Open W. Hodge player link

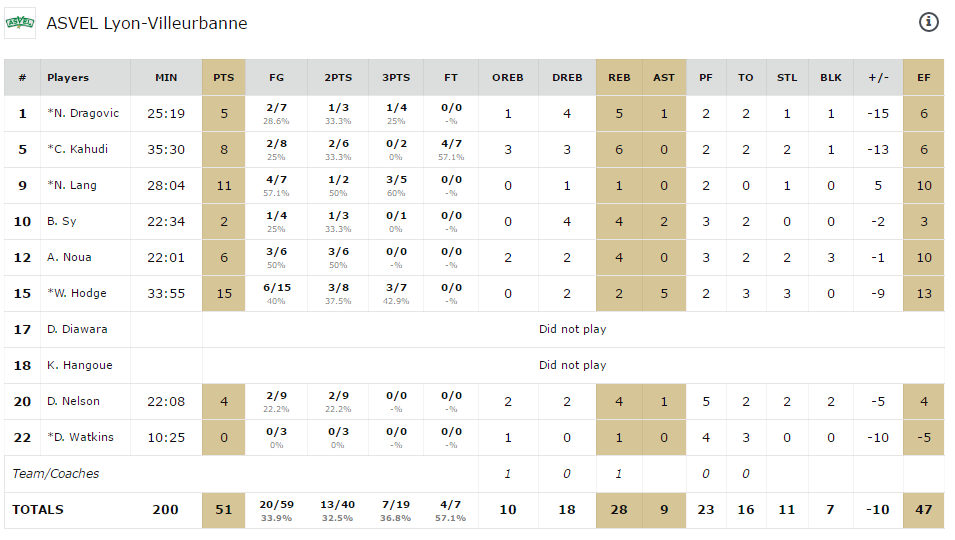pos(77,294)
